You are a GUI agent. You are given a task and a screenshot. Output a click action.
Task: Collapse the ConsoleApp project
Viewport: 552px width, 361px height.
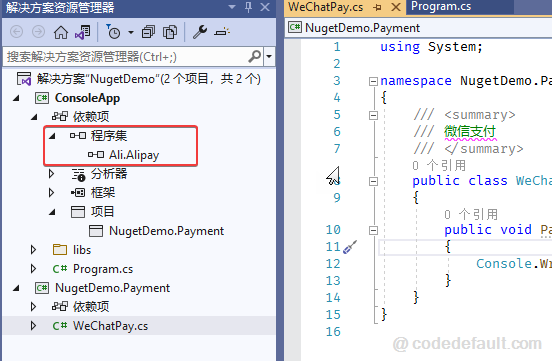click(16, 98)
